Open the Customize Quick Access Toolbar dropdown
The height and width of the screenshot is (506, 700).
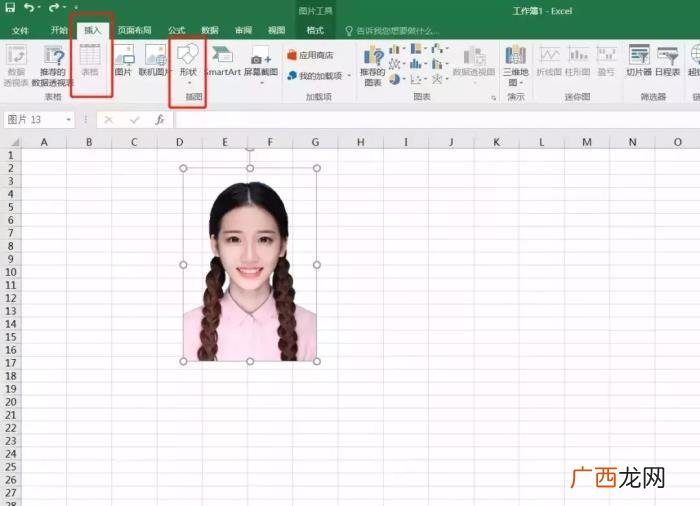(x=76, y=8)
